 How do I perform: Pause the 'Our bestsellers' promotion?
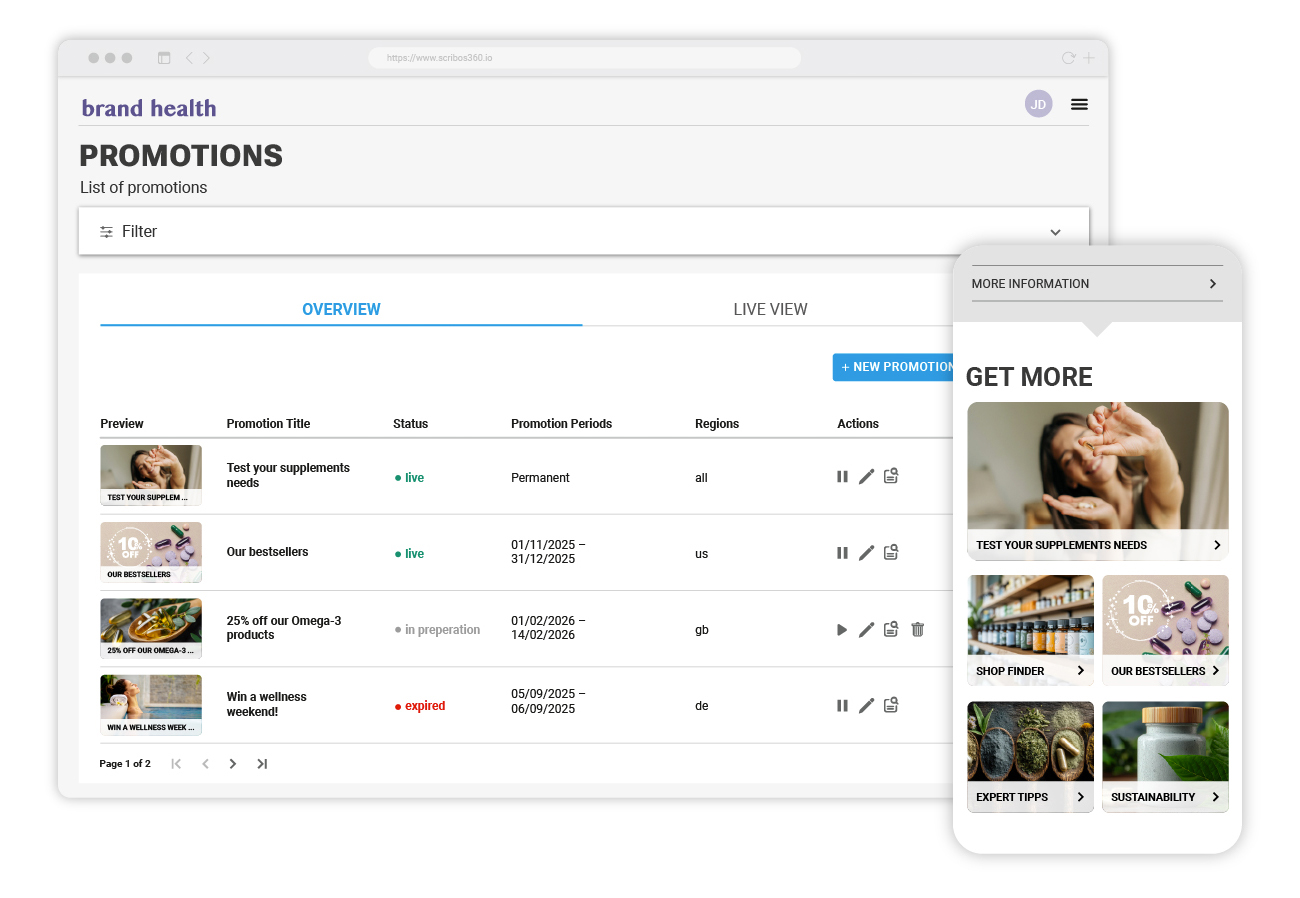(x=842, y=553)
